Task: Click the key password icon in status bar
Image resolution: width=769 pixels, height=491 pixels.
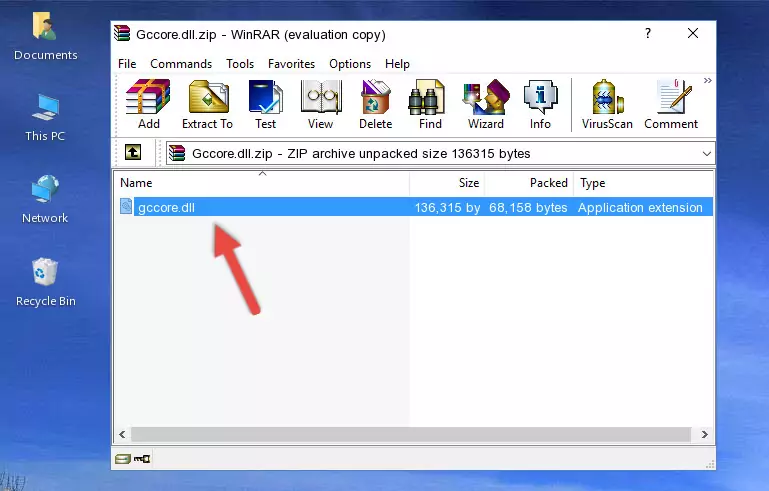Action: click(142, 459)
